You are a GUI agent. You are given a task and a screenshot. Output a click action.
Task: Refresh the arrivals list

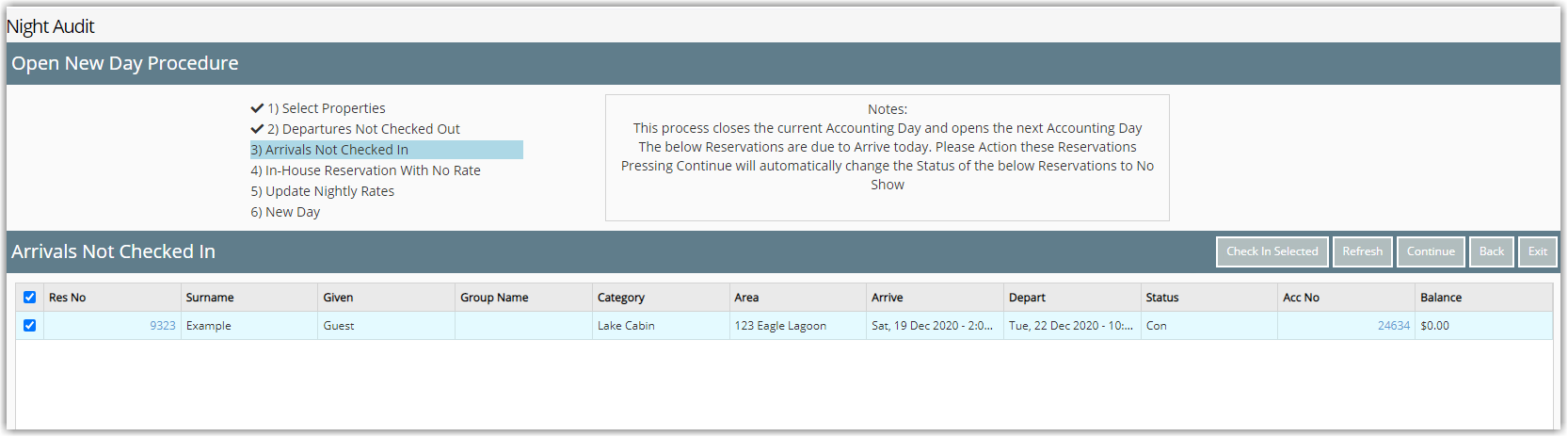coord(1362,251)
